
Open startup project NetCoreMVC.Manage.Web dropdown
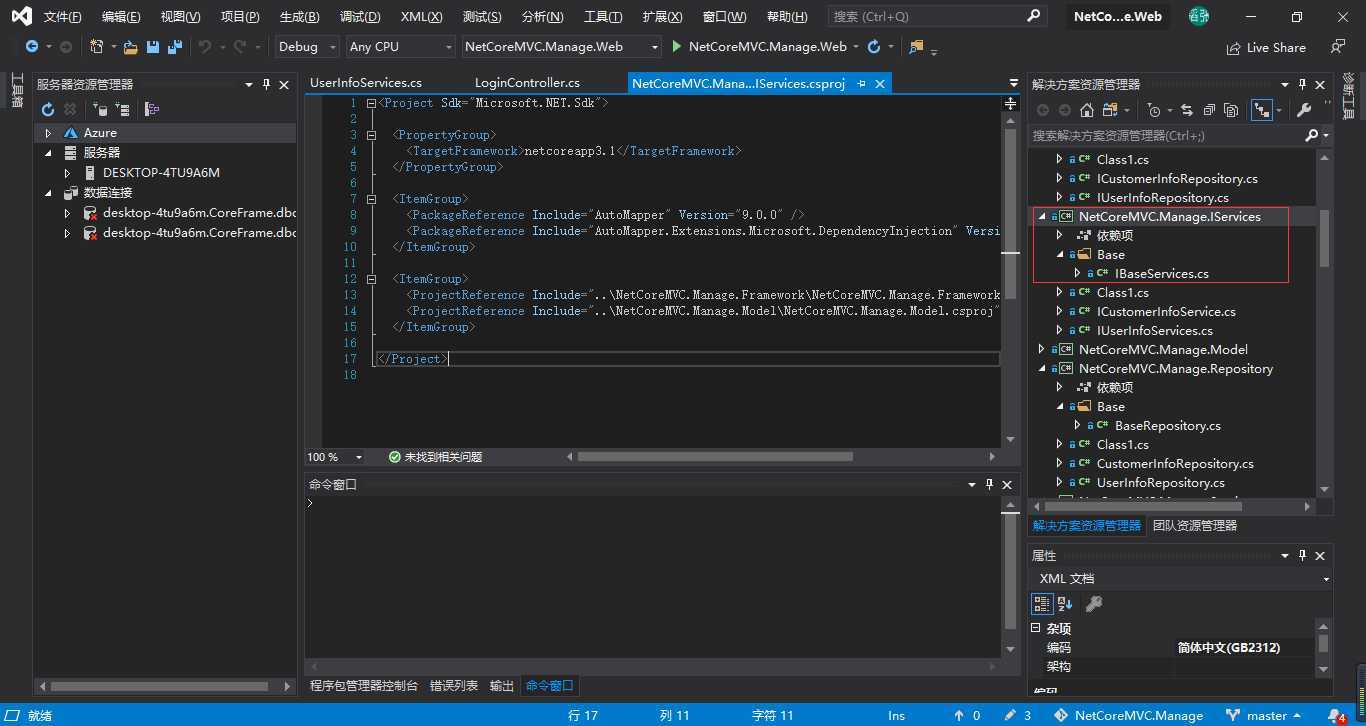[562, 47]
